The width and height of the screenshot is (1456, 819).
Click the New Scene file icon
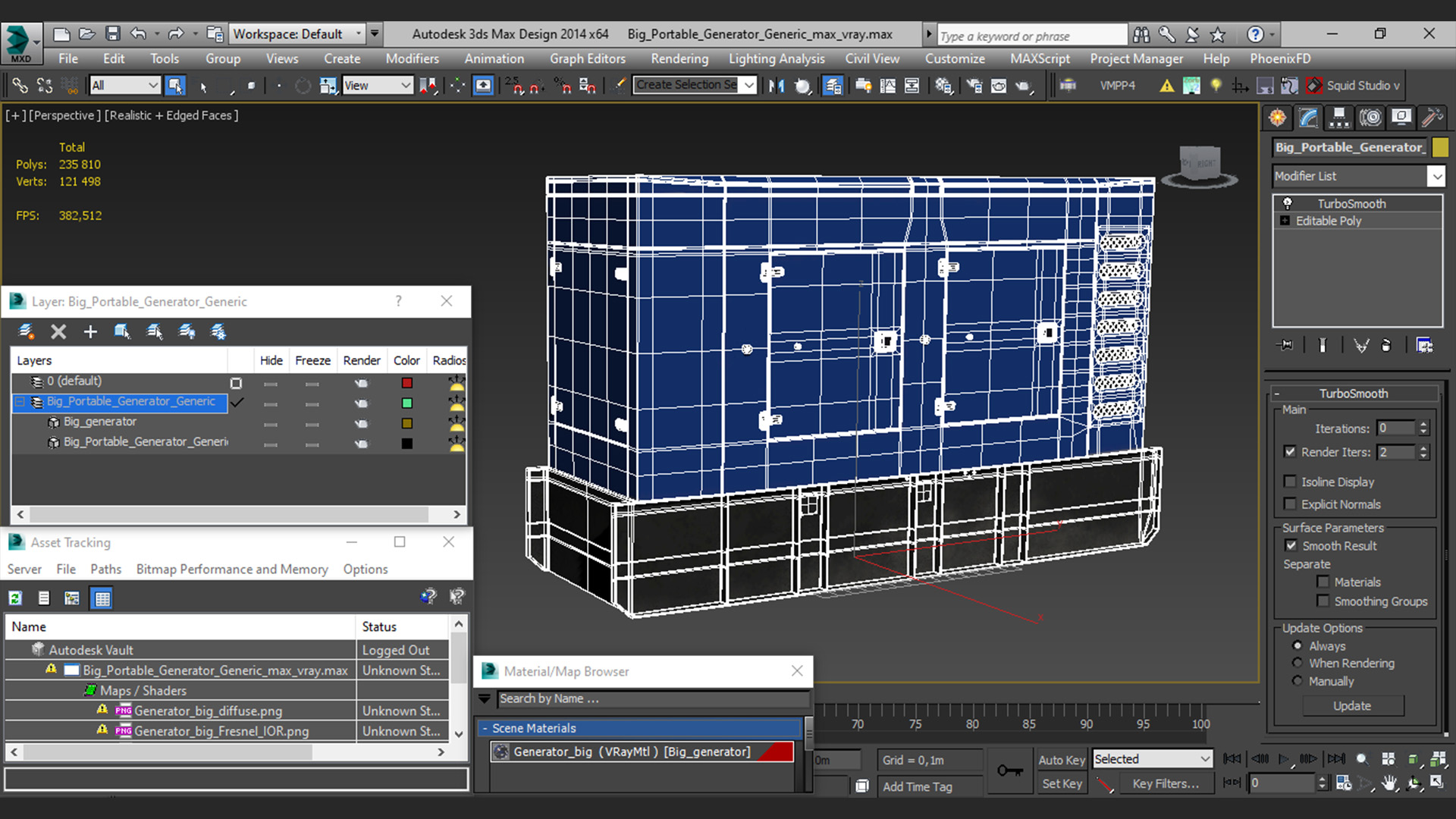pyautogui.click(x=61, y=34)
